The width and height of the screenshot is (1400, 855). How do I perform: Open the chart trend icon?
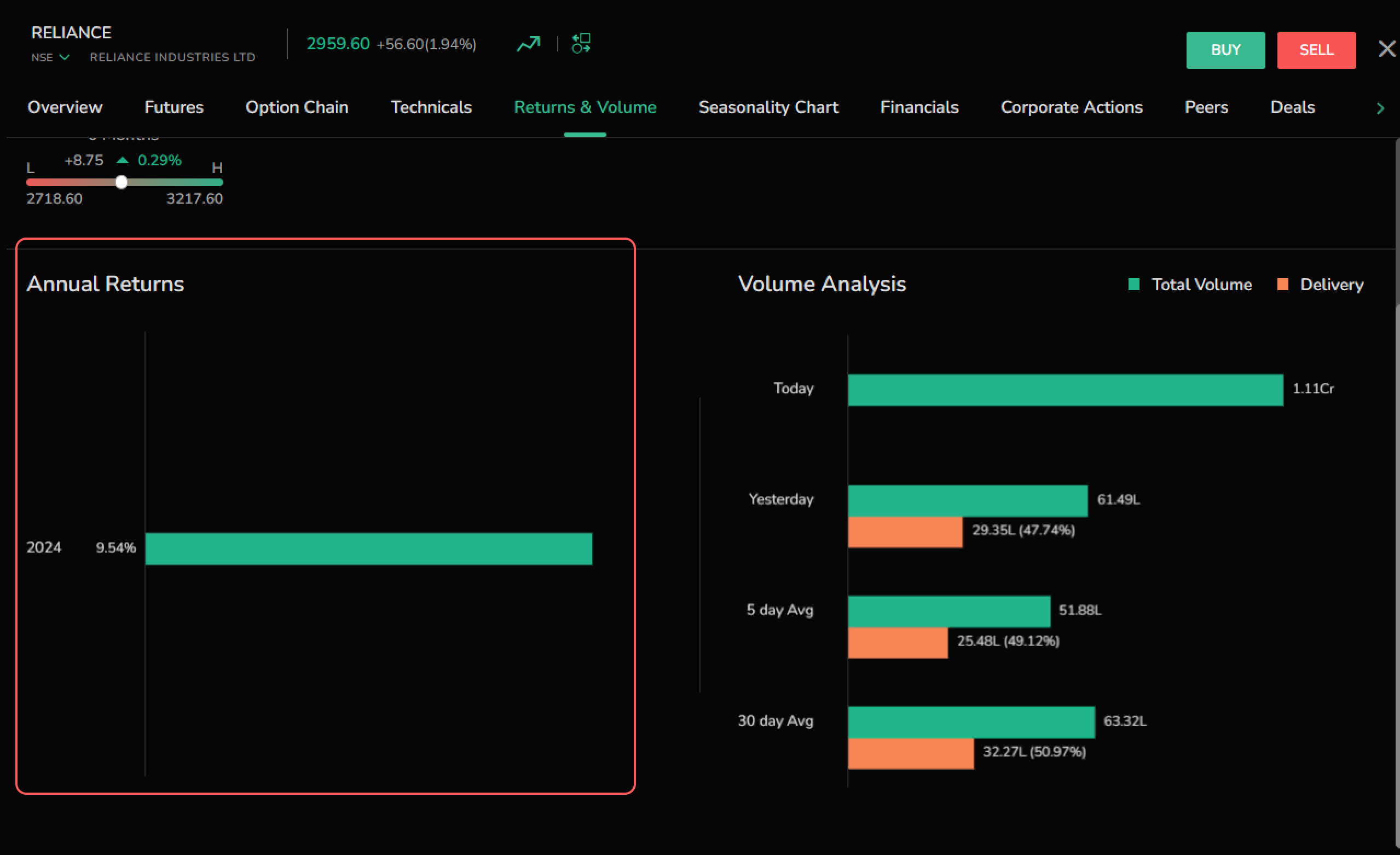pos(528,44)
